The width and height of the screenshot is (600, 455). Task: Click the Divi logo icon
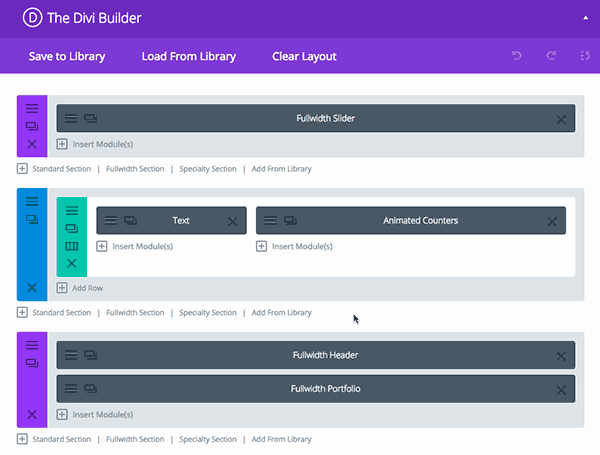(32, 18)
